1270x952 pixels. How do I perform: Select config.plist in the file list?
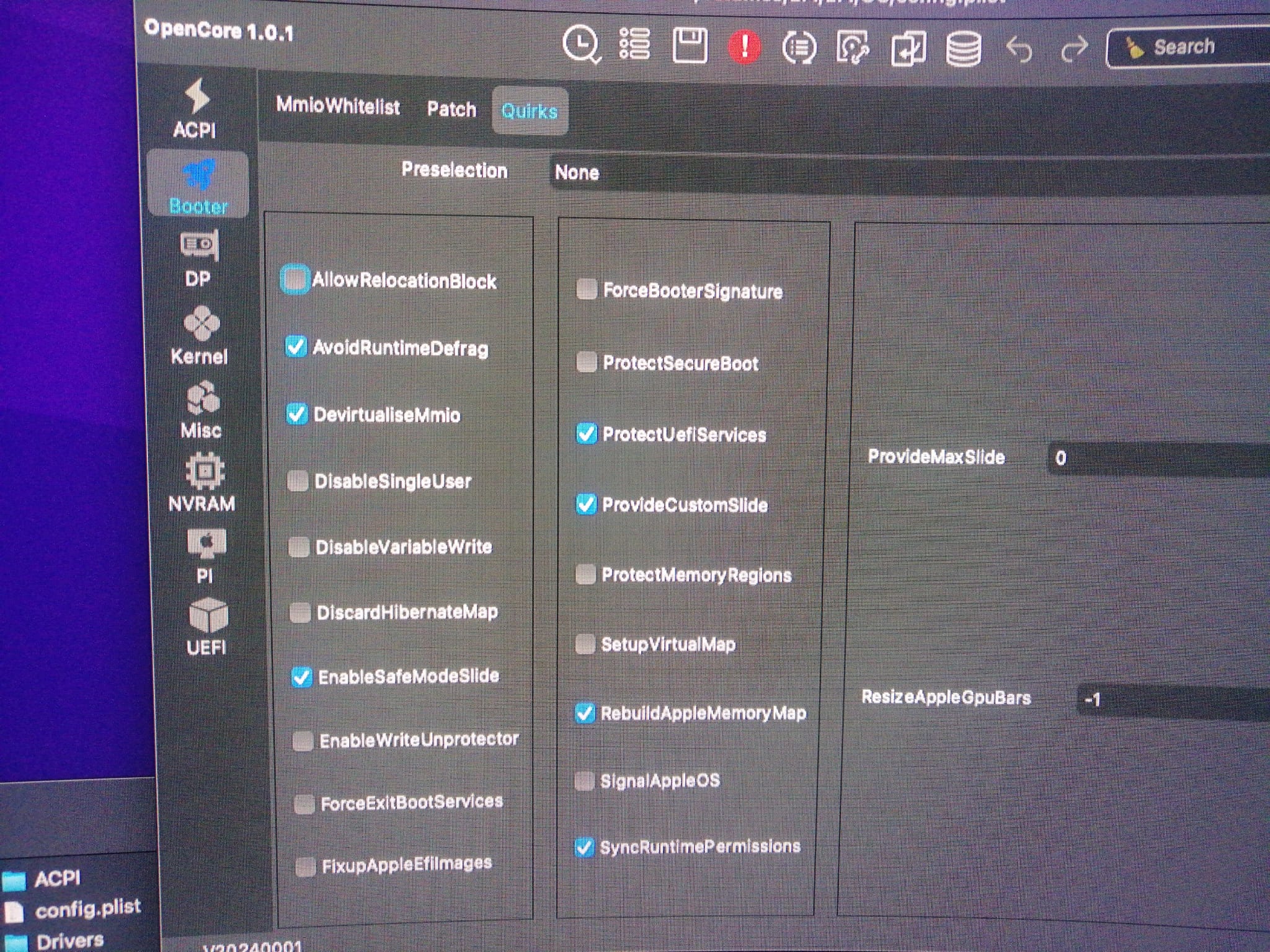(87, 909)
